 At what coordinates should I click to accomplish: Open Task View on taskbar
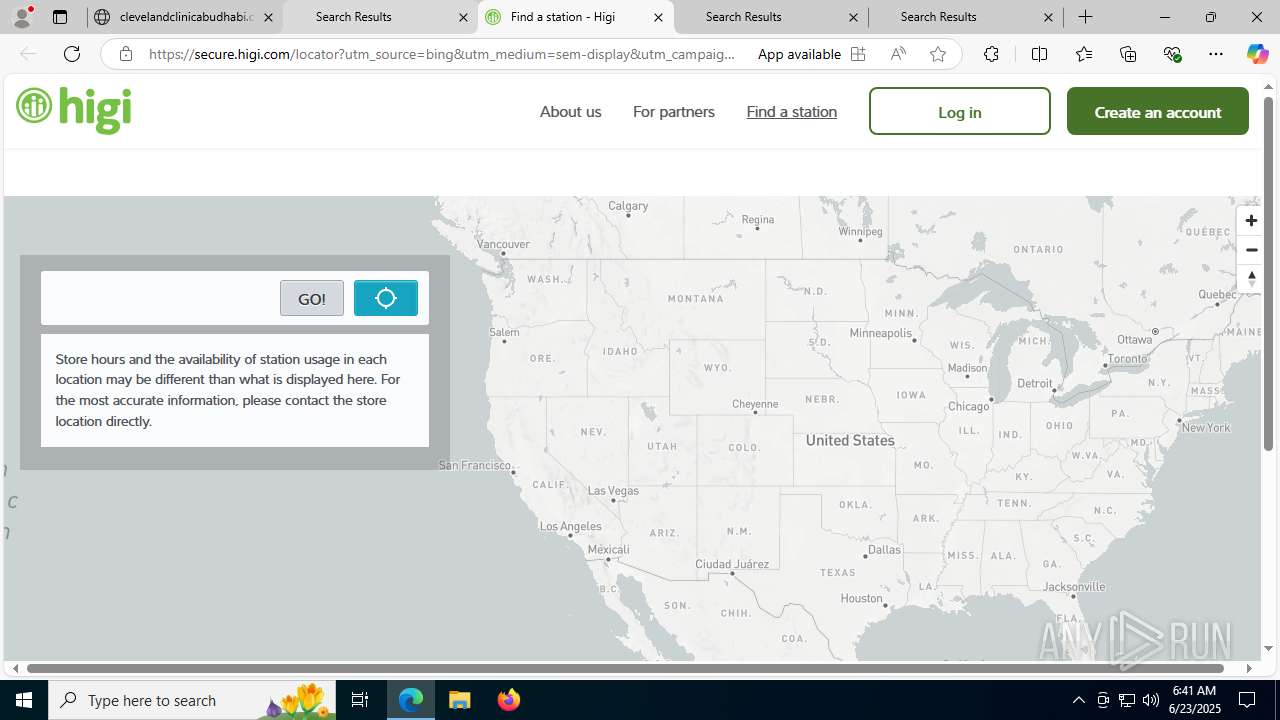[360, 700]
